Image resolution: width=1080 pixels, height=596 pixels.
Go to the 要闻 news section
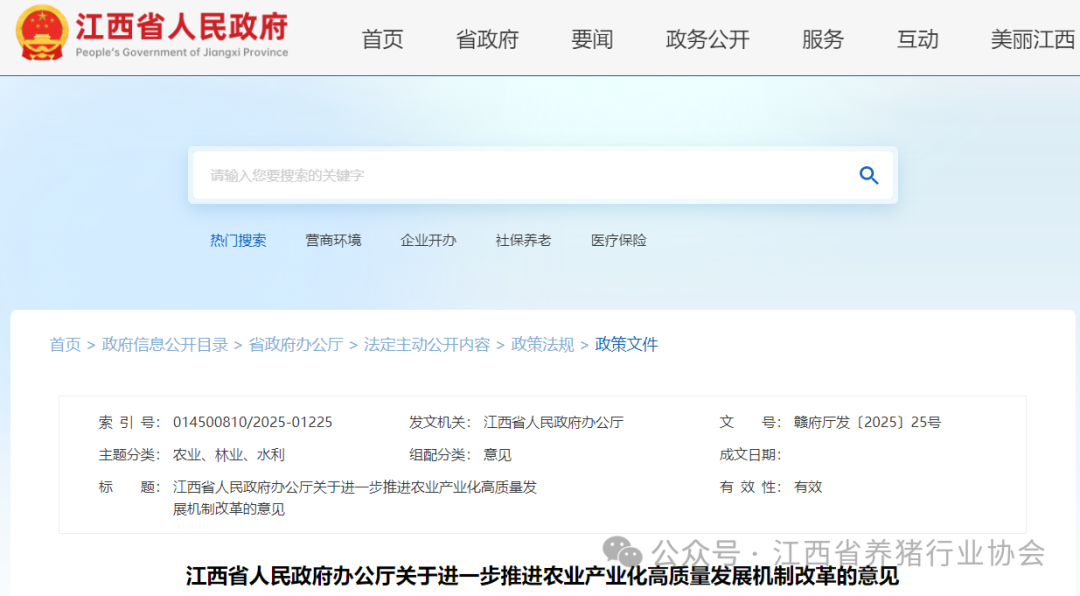592,40
